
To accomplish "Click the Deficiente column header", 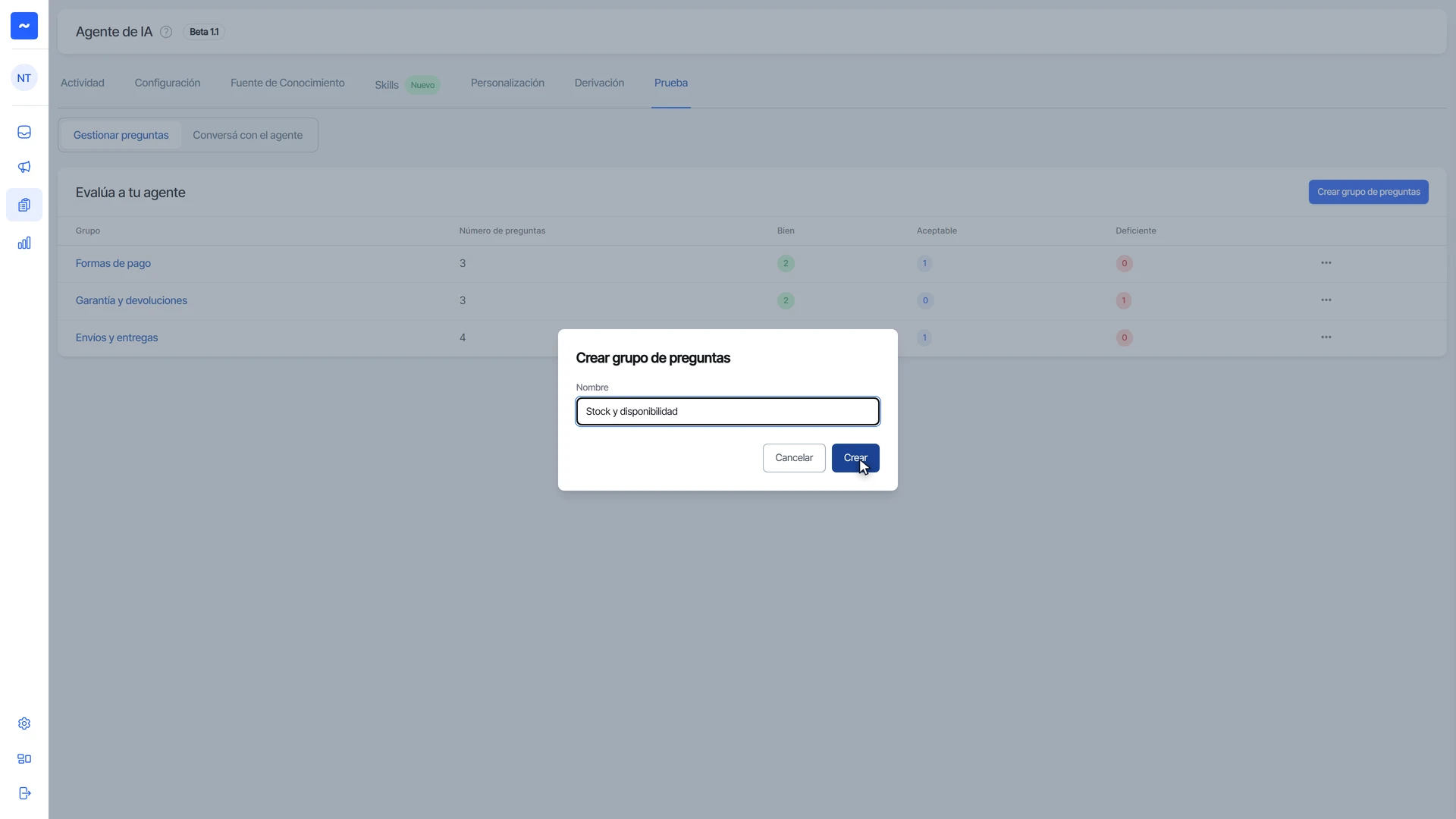I will [1136, 231].
